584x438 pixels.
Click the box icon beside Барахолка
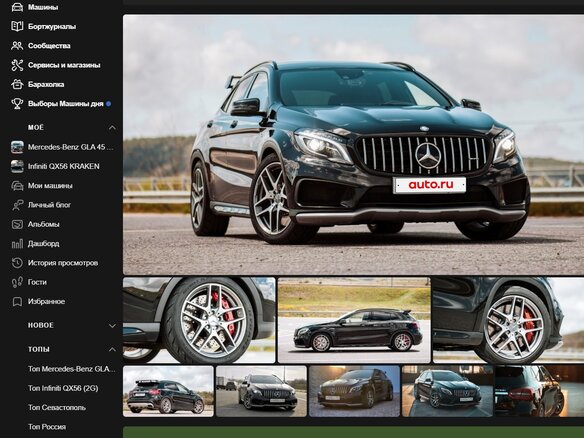click(x=17, y=84)
